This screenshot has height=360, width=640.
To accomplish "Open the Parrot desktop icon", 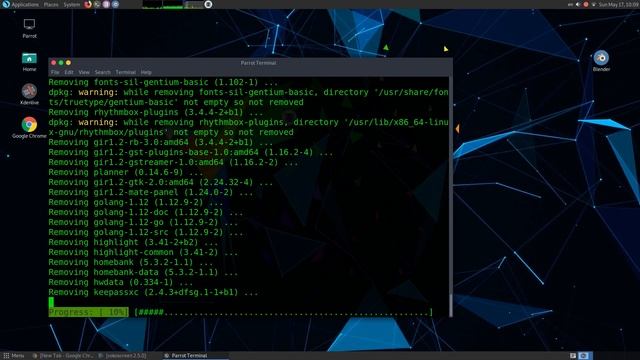I will [29, 28].
